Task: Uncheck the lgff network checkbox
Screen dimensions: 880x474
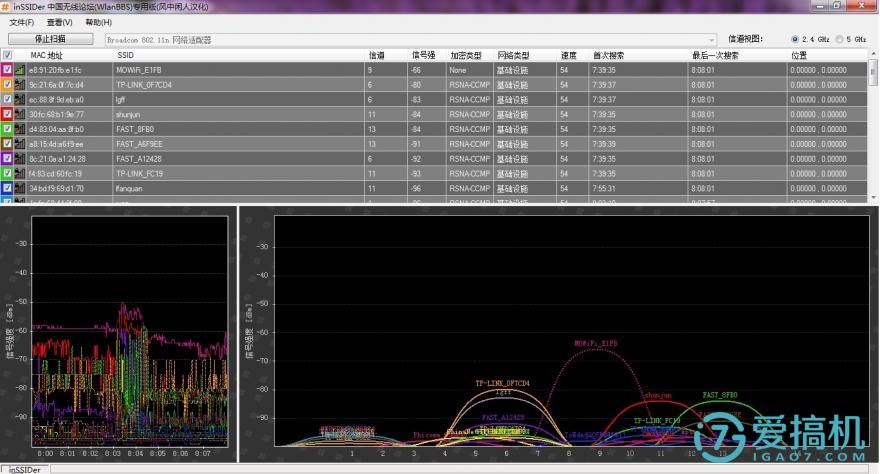Action: tap(7, 99)
